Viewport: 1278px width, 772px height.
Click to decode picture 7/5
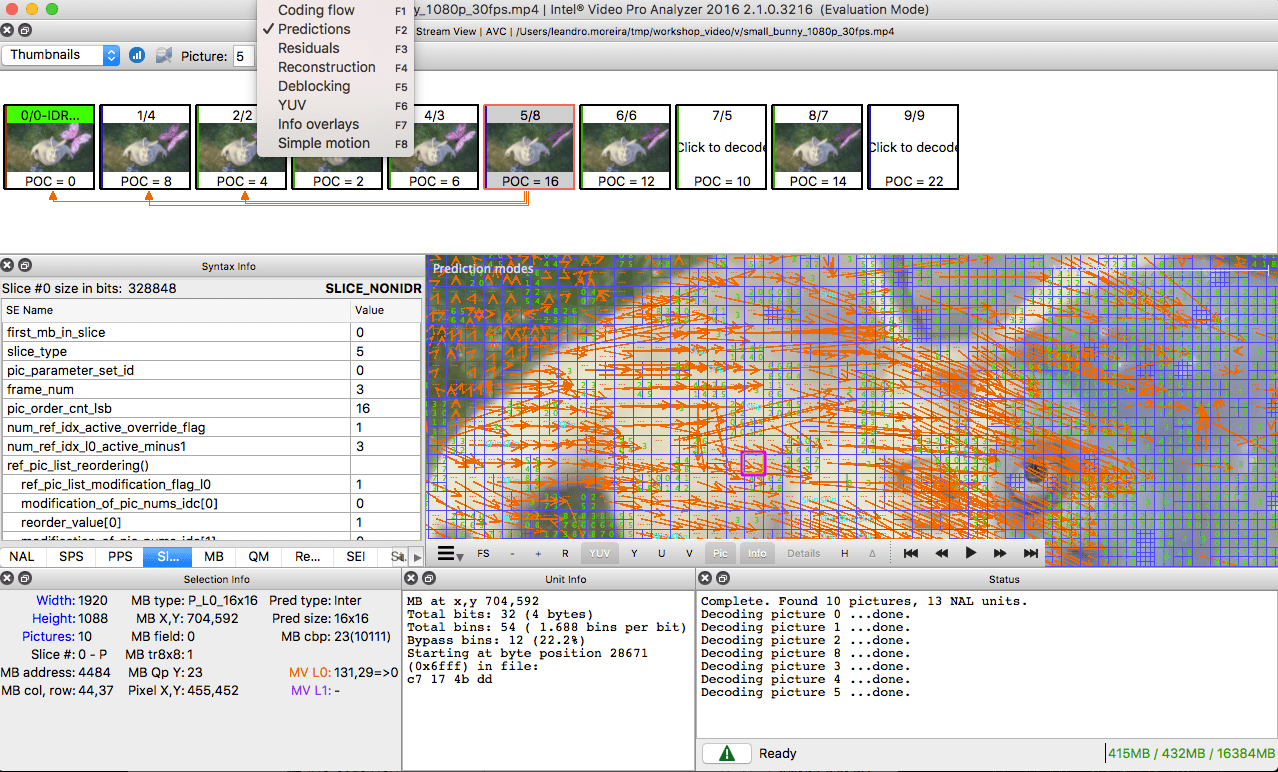point(720,146)
